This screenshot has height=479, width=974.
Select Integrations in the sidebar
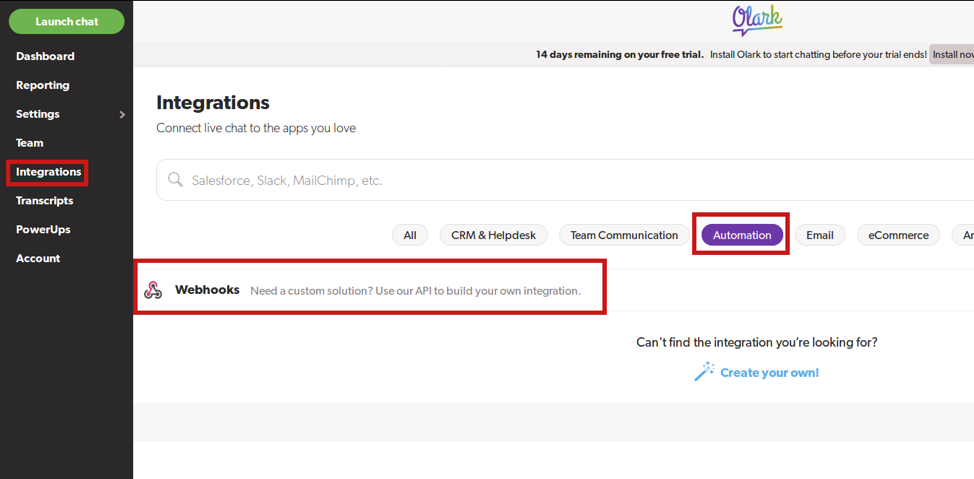(48, 171)
